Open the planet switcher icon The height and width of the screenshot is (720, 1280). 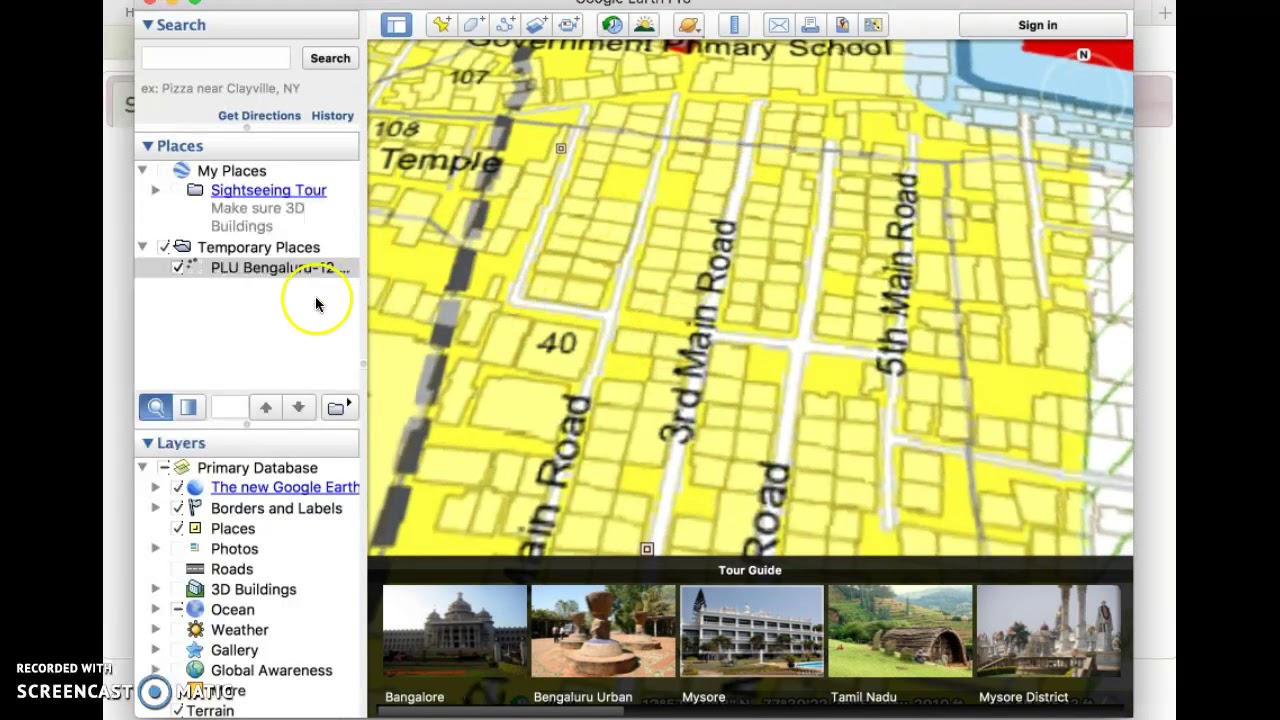point(687,25)
